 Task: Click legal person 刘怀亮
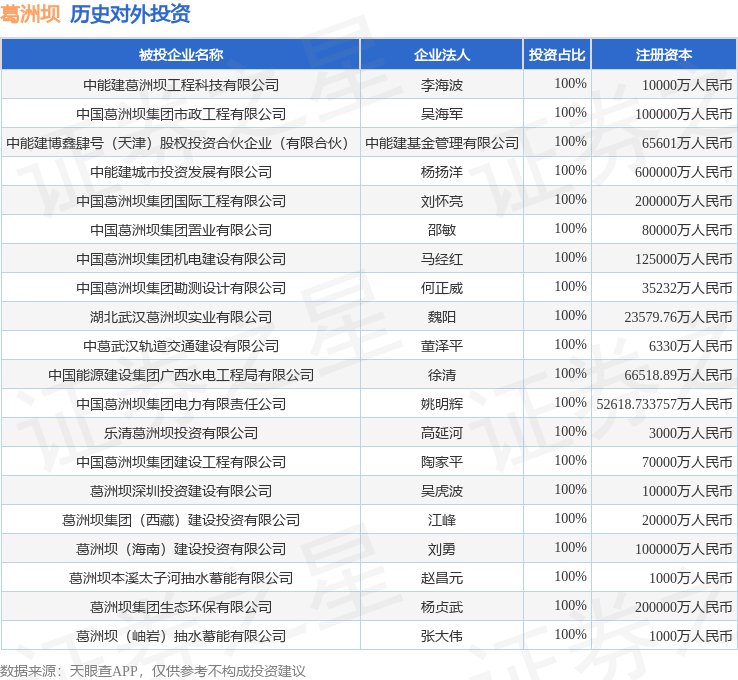click(x=441, y=201)
